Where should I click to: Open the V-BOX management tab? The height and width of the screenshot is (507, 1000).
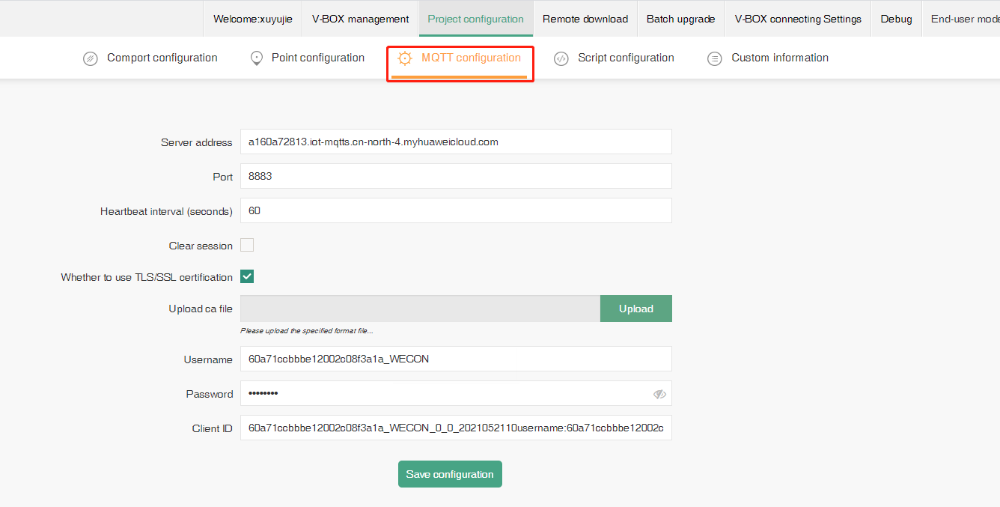360,19
